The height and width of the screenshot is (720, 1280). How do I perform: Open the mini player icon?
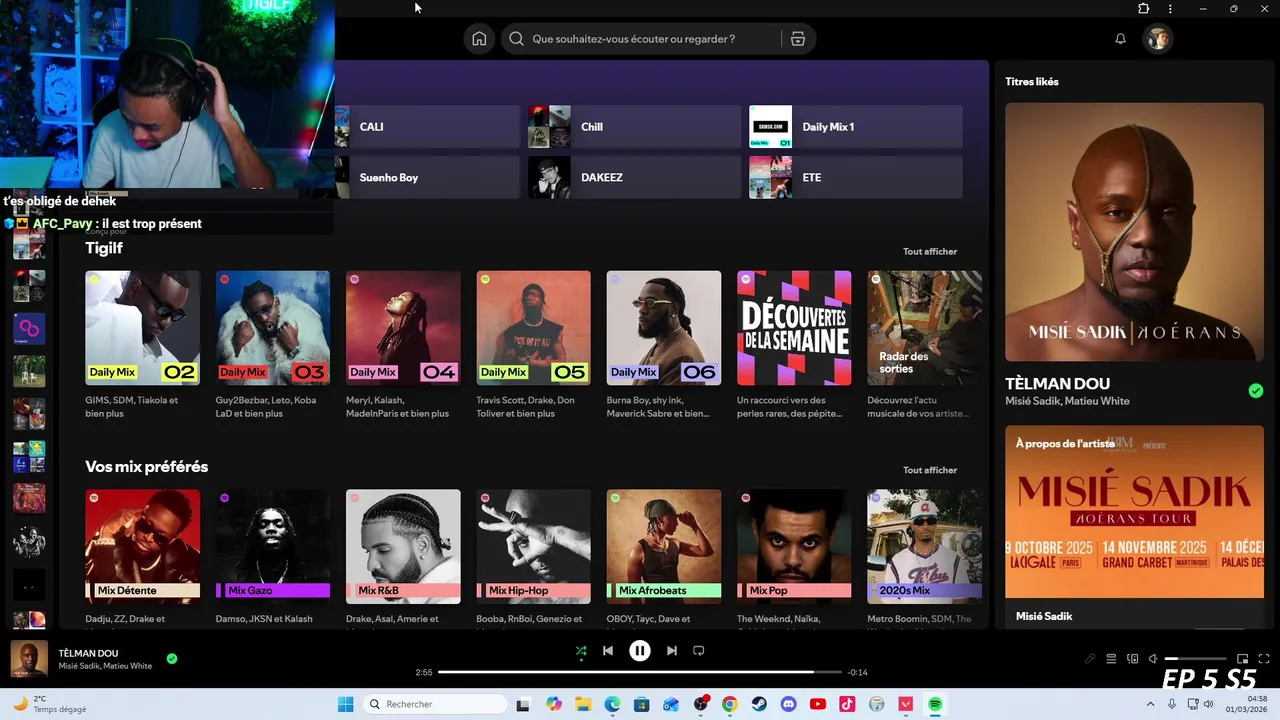coord(1243,659)
